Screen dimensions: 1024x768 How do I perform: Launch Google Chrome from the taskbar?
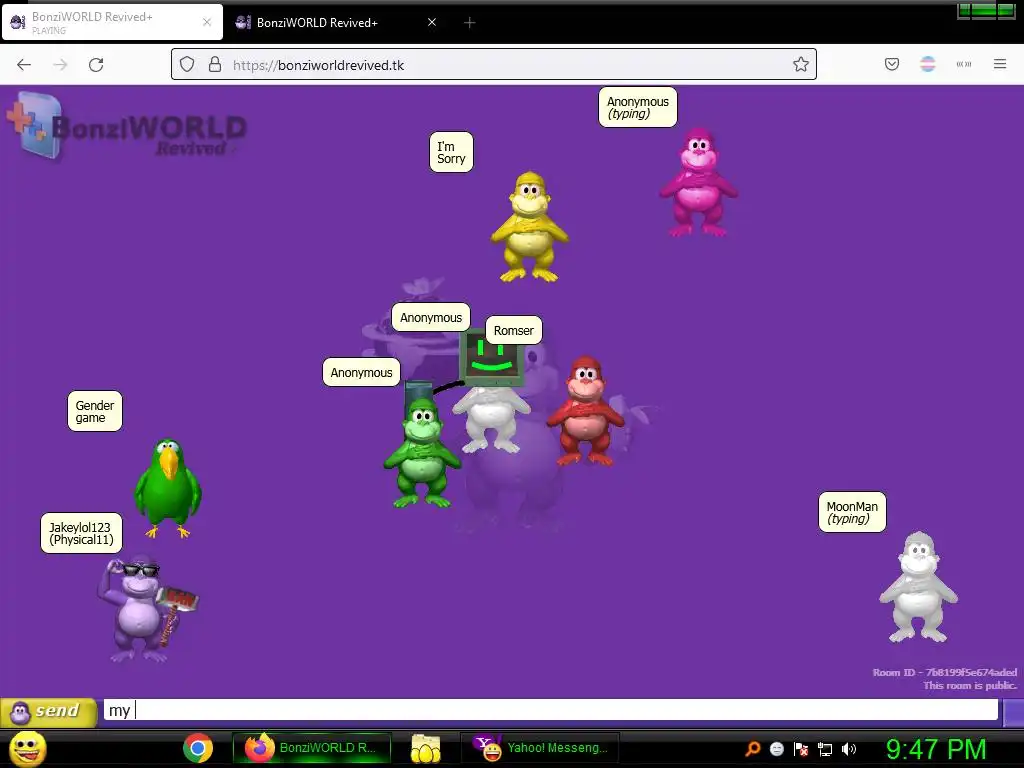click(198, 748)
